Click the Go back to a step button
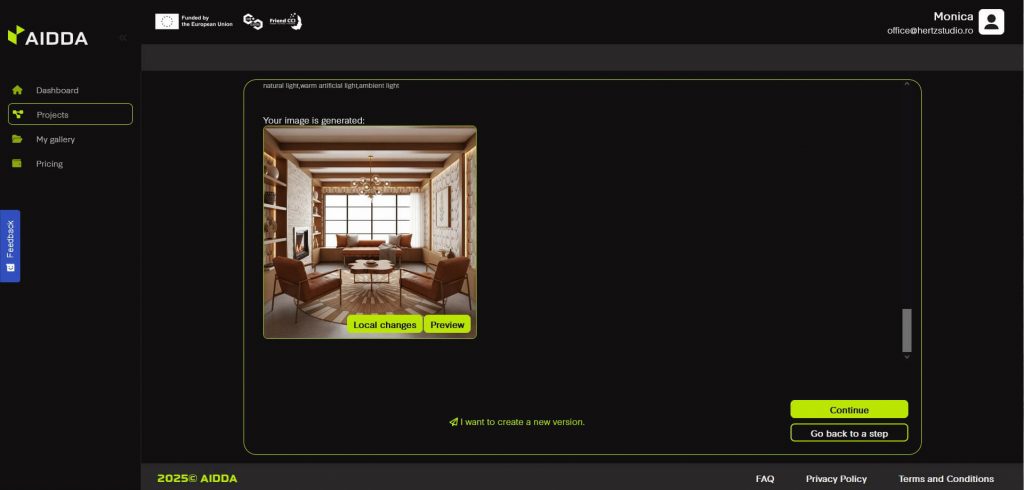1024x490 pixels. coord(849,433)
